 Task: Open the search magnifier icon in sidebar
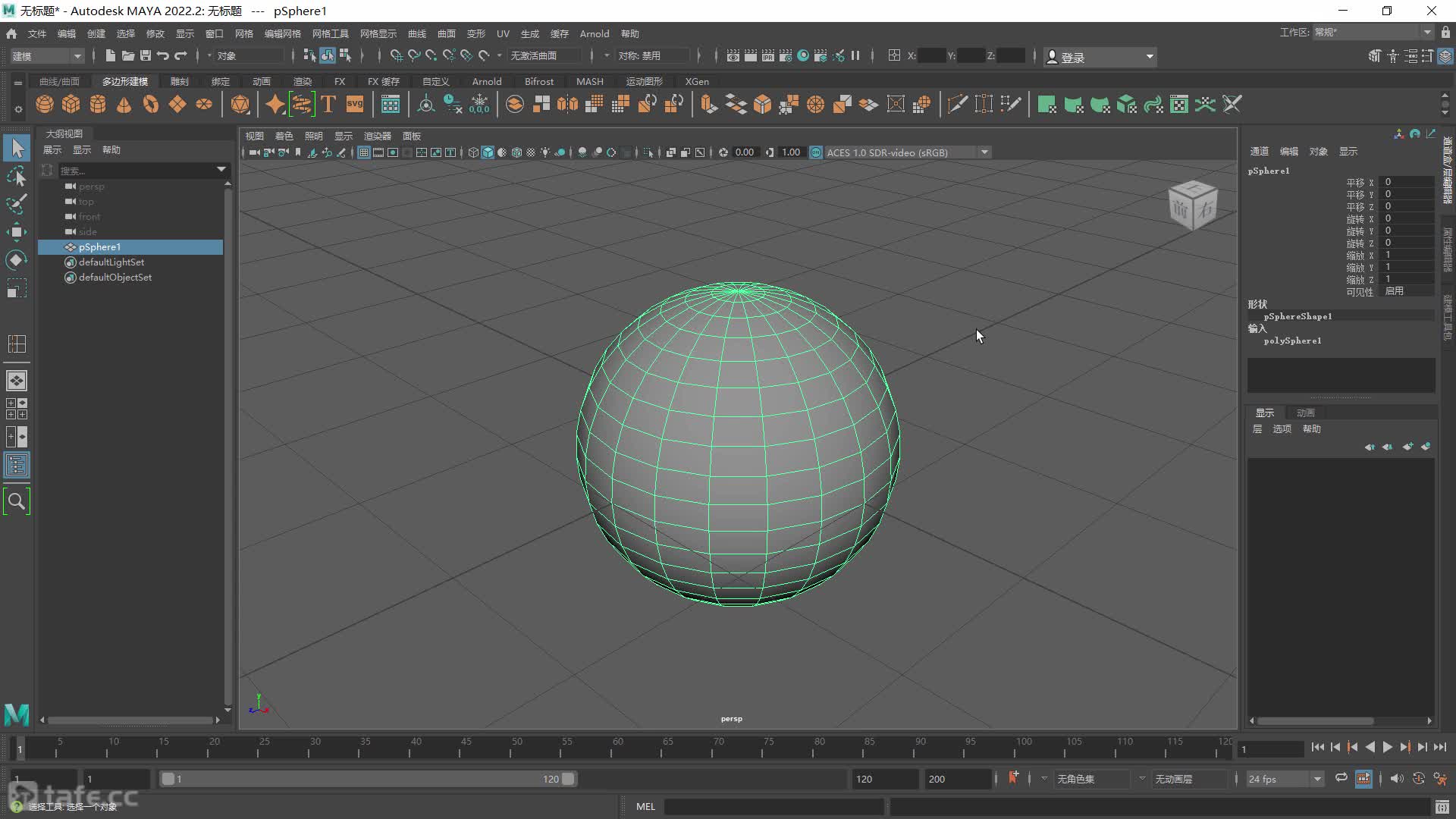pyautogui.click(x=17, y=501)
